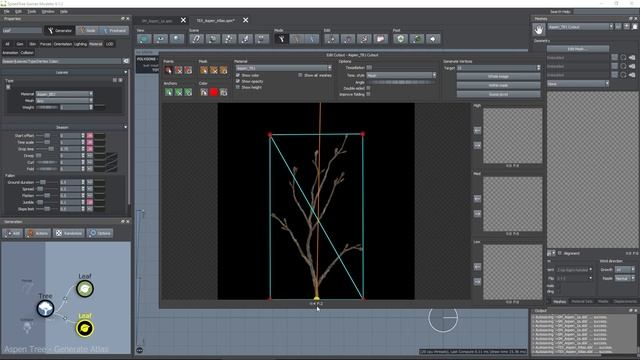The image size is (640, 360).
Task: Click the second button under Generate Vertices
Action: tap(498, 85)
